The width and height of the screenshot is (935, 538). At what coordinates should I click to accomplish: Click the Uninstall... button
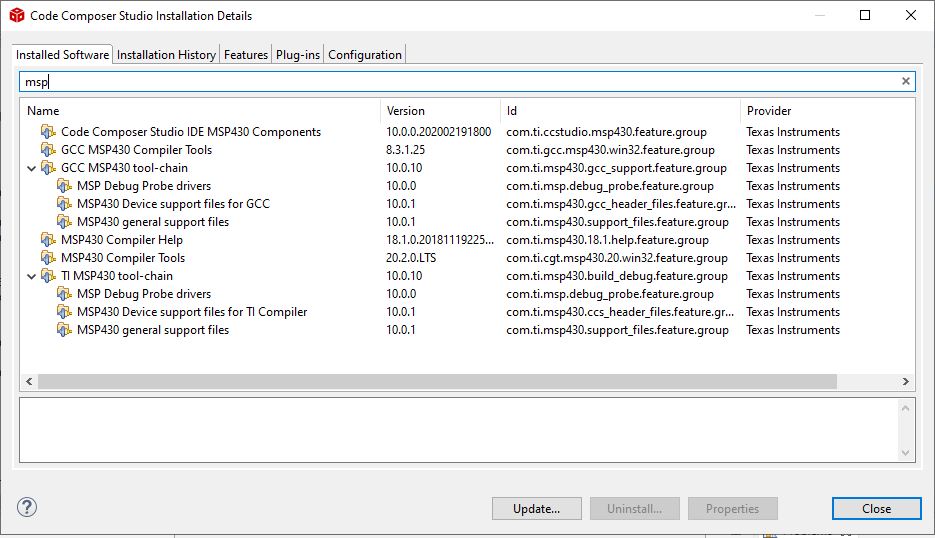pos(634,509)
